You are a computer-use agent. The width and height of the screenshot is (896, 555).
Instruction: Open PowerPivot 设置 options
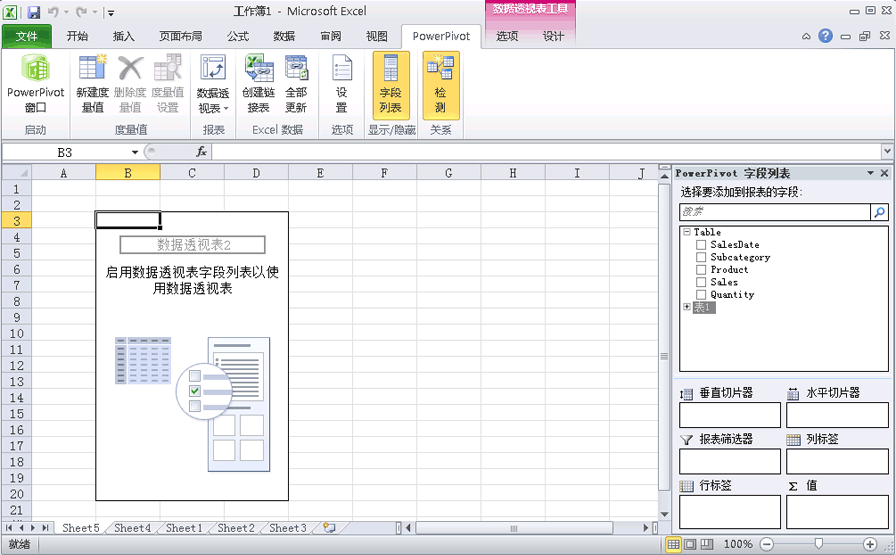[342, 84]
